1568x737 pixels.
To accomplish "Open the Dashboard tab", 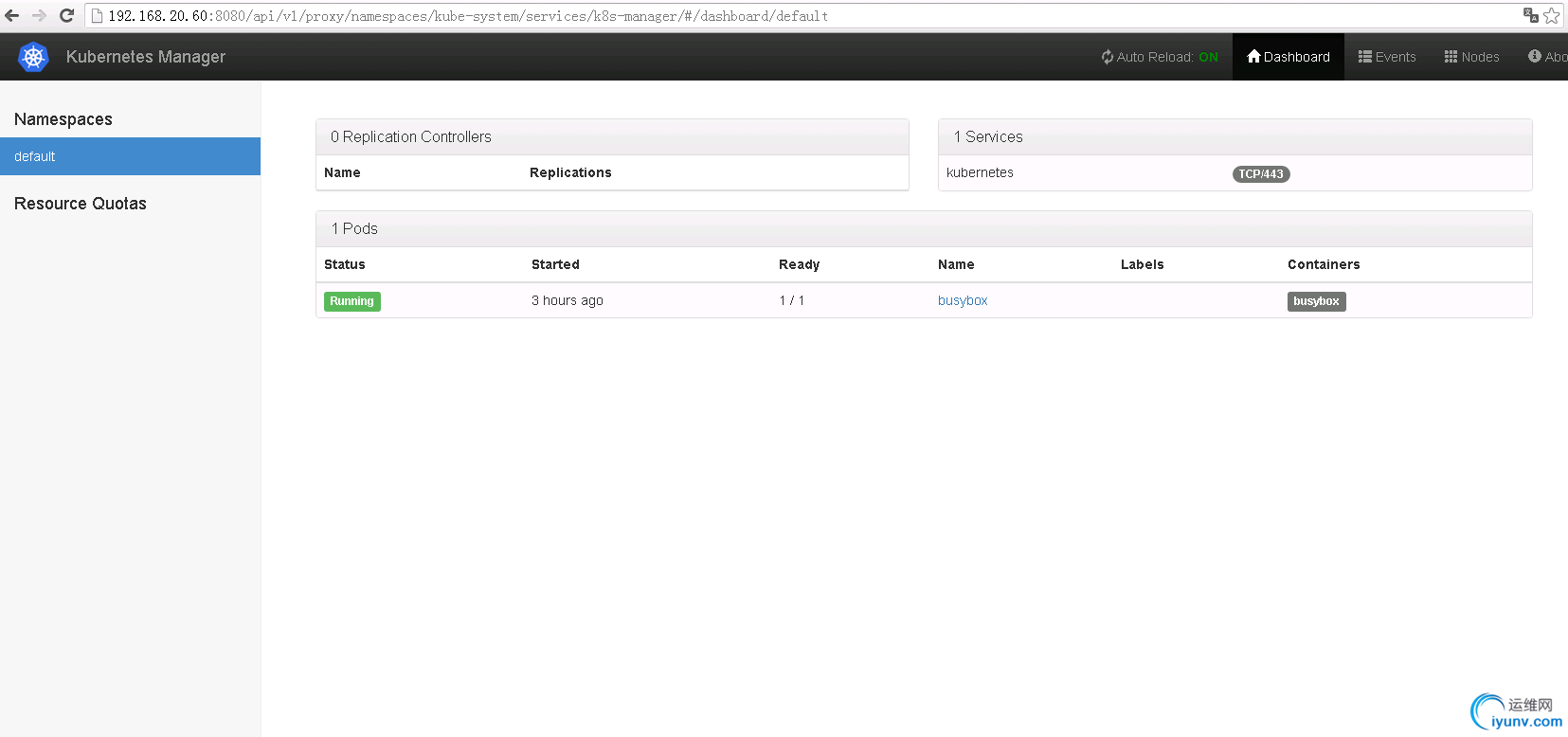I will click(x=1289, y=57).
